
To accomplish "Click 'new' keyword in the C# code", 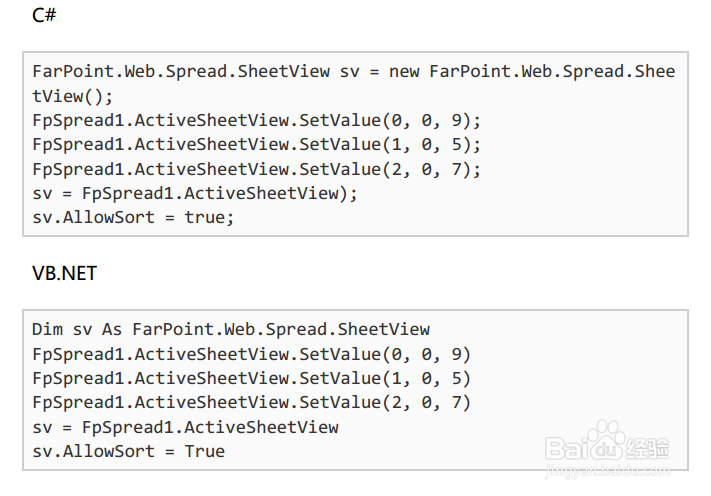I will click(404, 72).
